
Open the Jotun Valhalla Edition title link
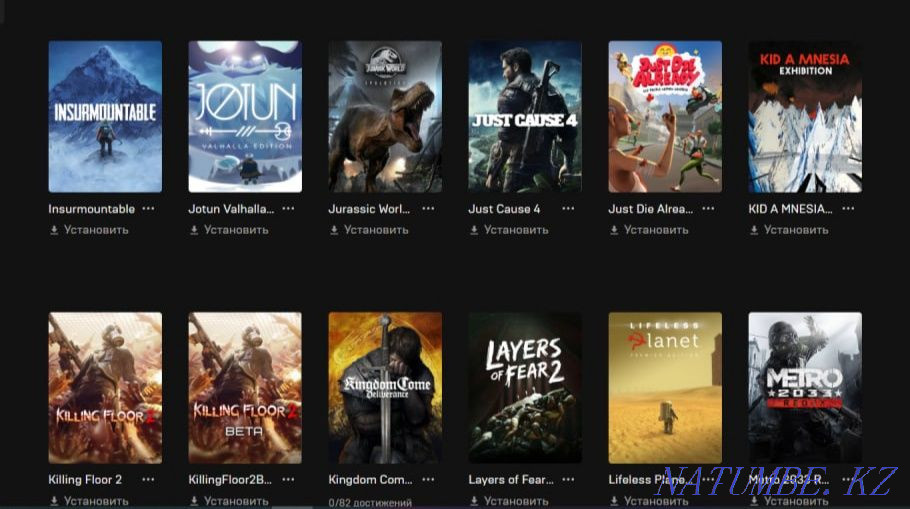pos(230,209)
